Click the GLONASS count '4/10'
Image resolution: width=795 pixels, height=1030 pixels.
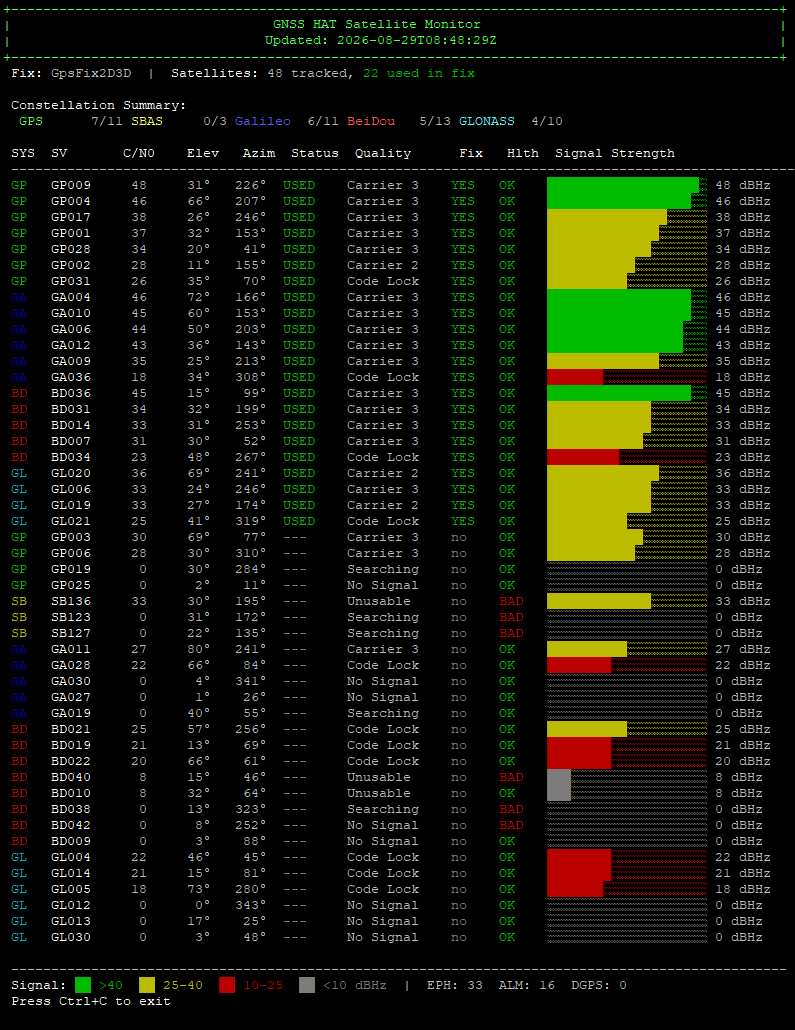(x=547, y=121)
